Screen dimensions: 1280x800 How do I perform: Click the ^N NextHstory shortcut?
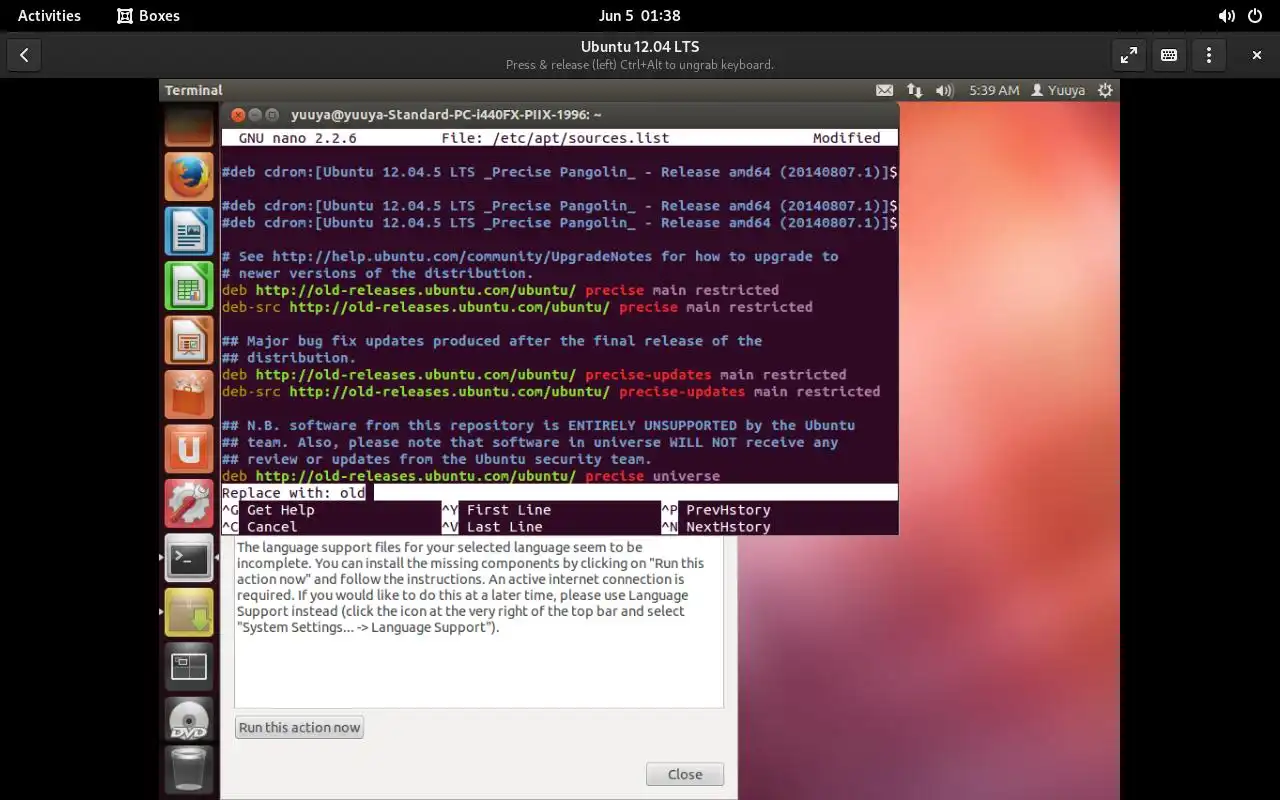[x=716, y=527]
